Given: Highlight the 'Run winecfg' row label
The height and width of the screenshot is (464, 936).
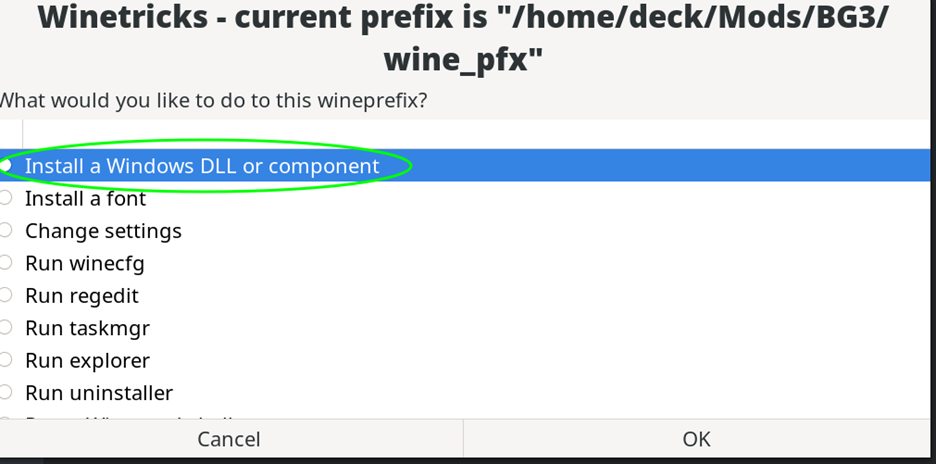Looking at the screenshot, I should (x=84, y=264).
